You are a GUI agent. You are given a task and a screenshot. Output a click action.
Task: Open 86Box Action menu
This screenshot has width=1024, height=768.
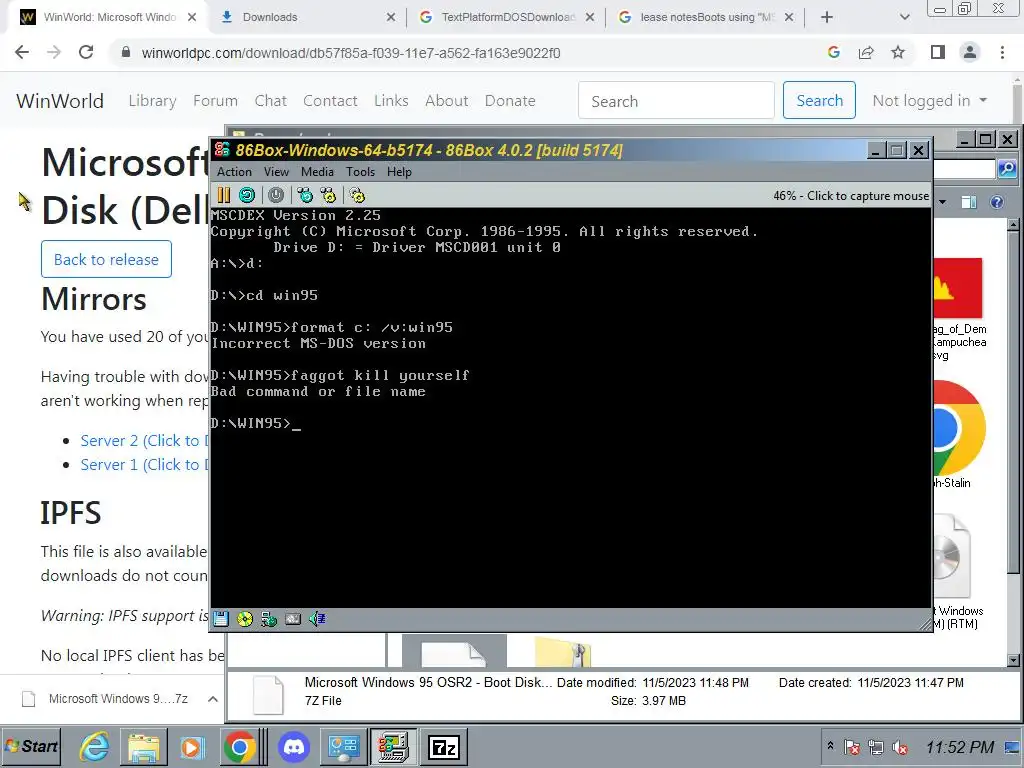(234, 172)
